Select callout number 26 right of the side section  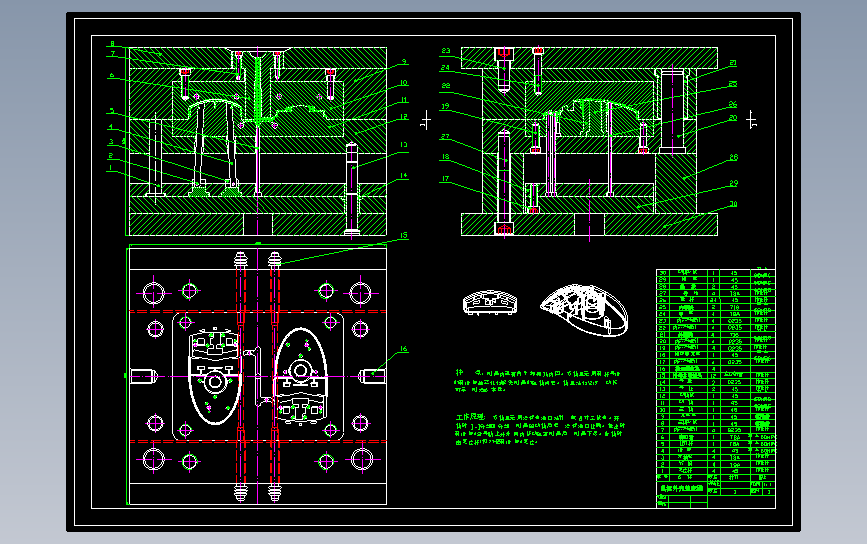(x=733, y=104)
